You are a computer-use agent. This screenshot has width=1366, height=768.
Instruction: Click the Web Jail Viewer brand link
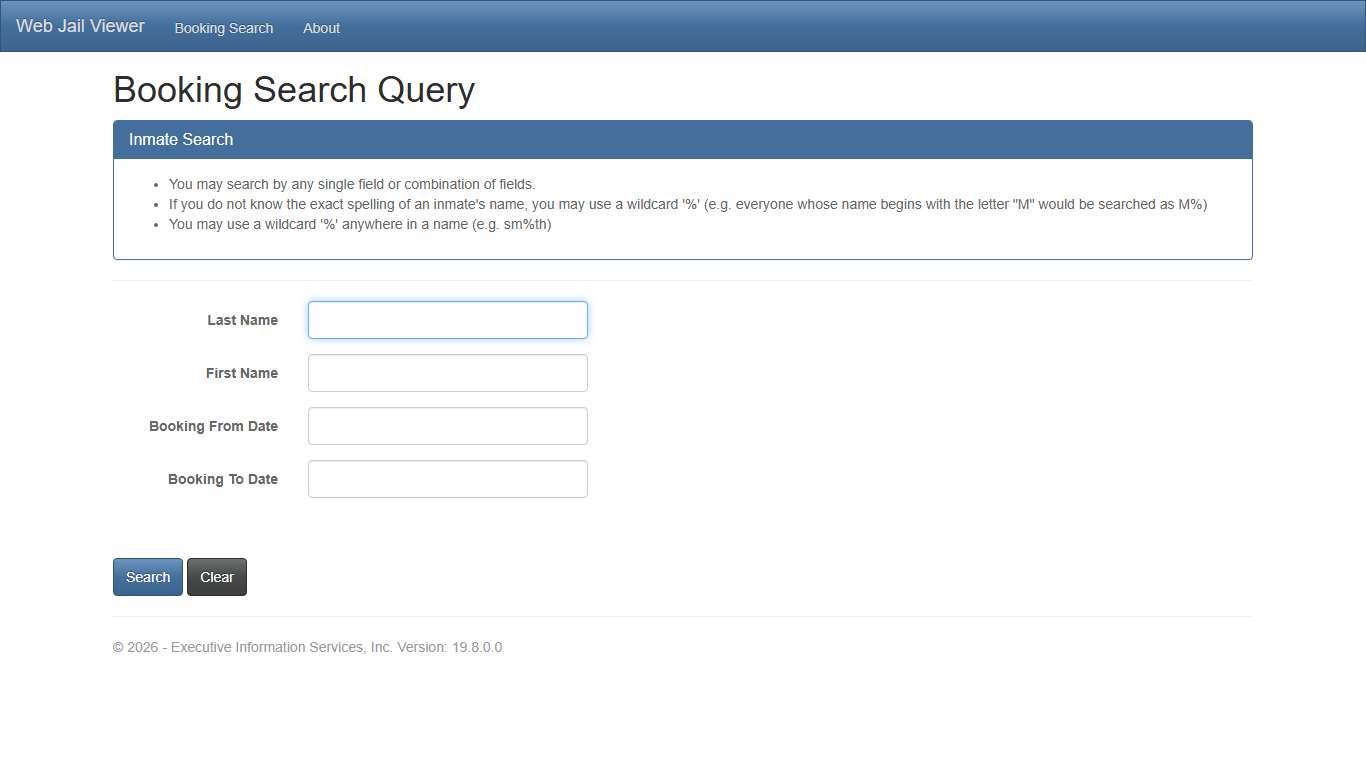pos(79,25)
